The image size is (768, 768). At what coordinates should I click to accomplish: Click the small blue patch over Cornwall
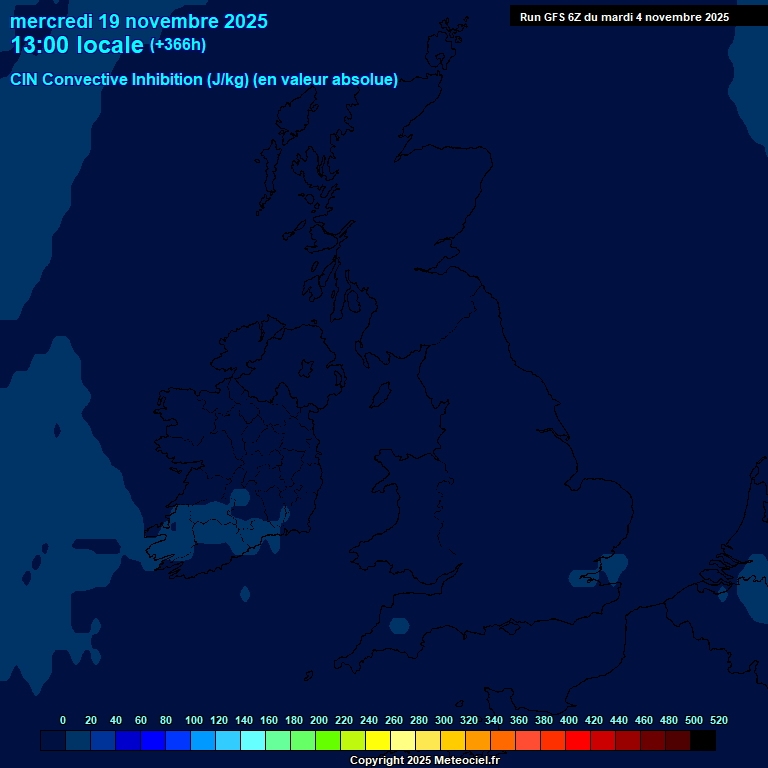pos(399,626)
